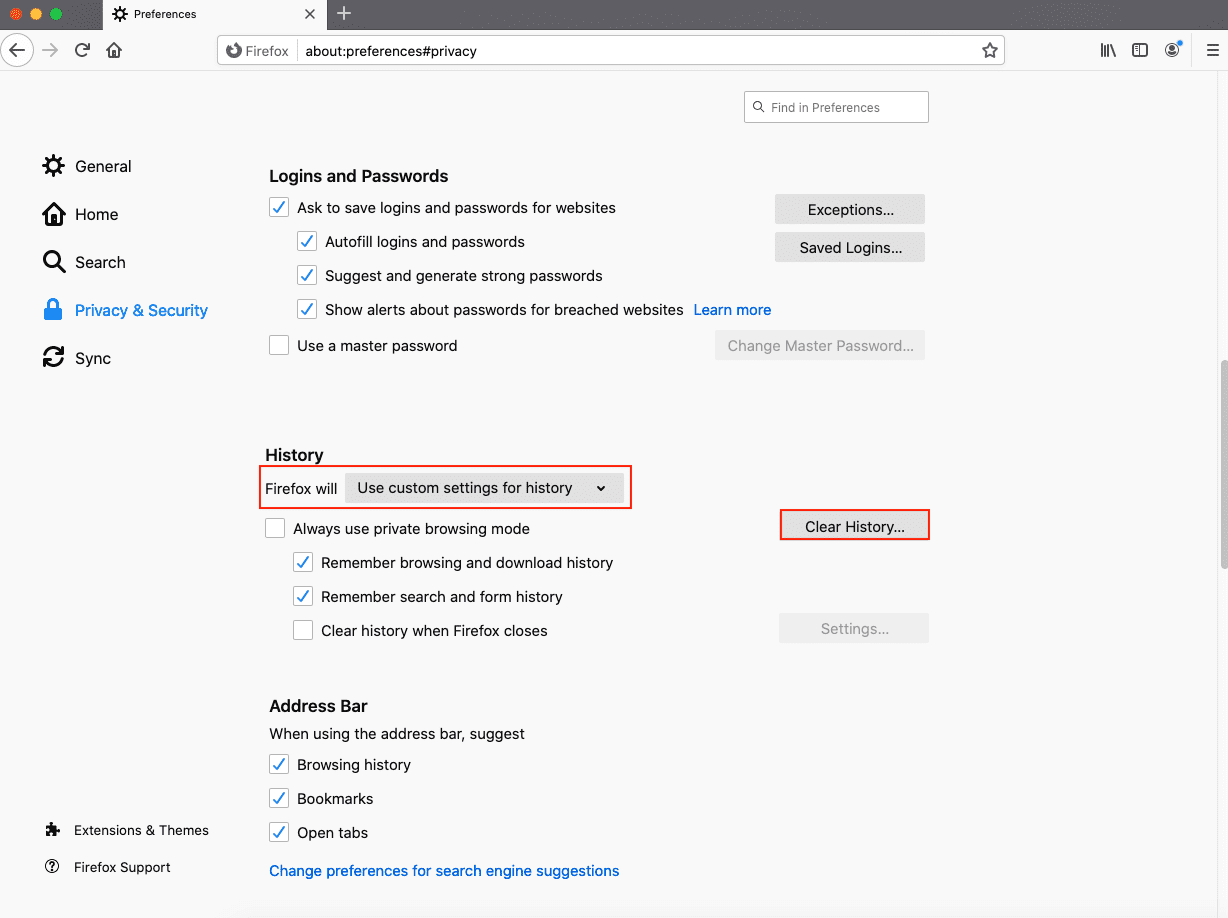Screen dimensions: 1228x918
Task: Open the Firefox account icon
Action: point(1172,50)
